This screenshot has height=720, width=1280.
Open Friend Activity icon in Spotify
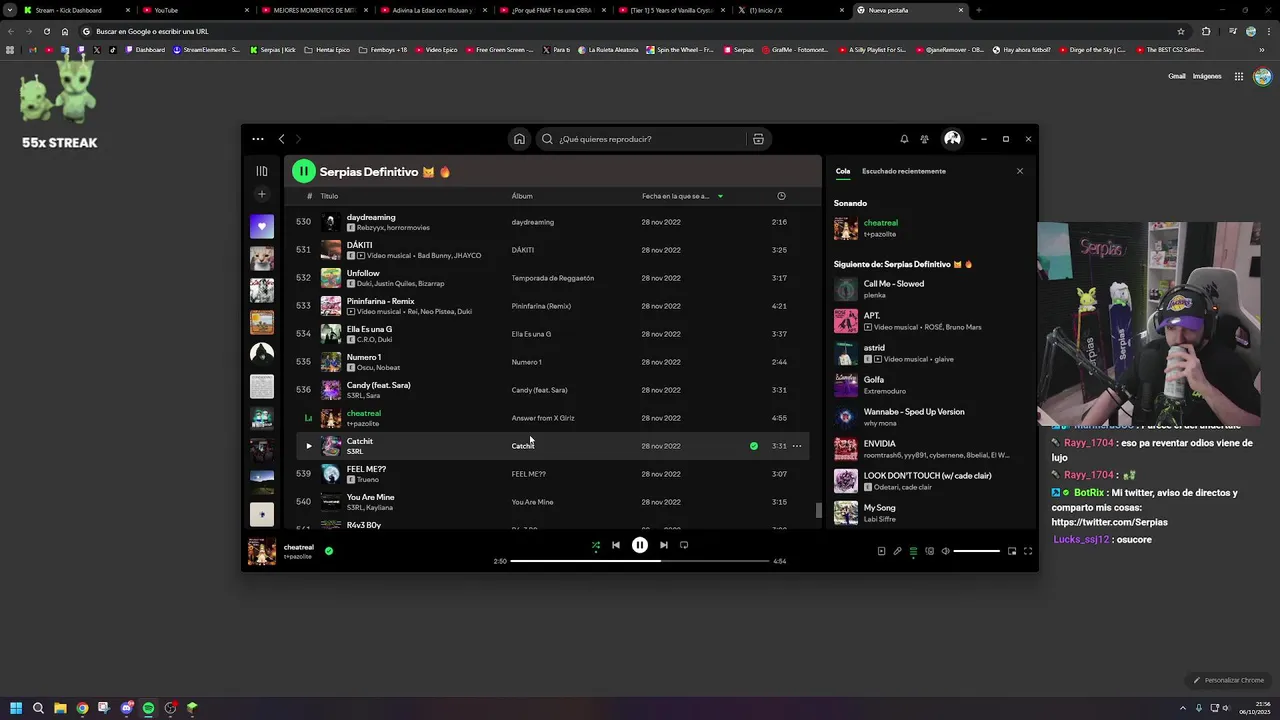pos(924,139)
